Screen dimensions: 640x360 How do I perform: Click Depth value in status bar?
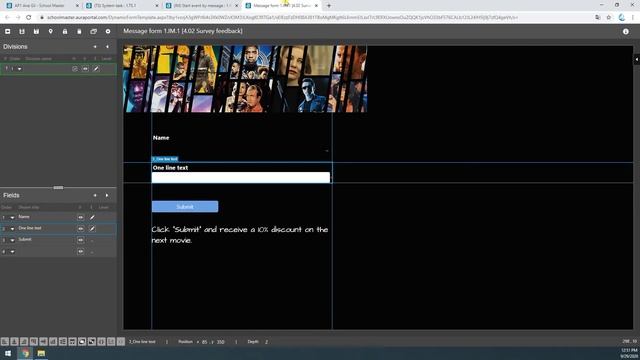pyautogui.click(x=267, y=342)
